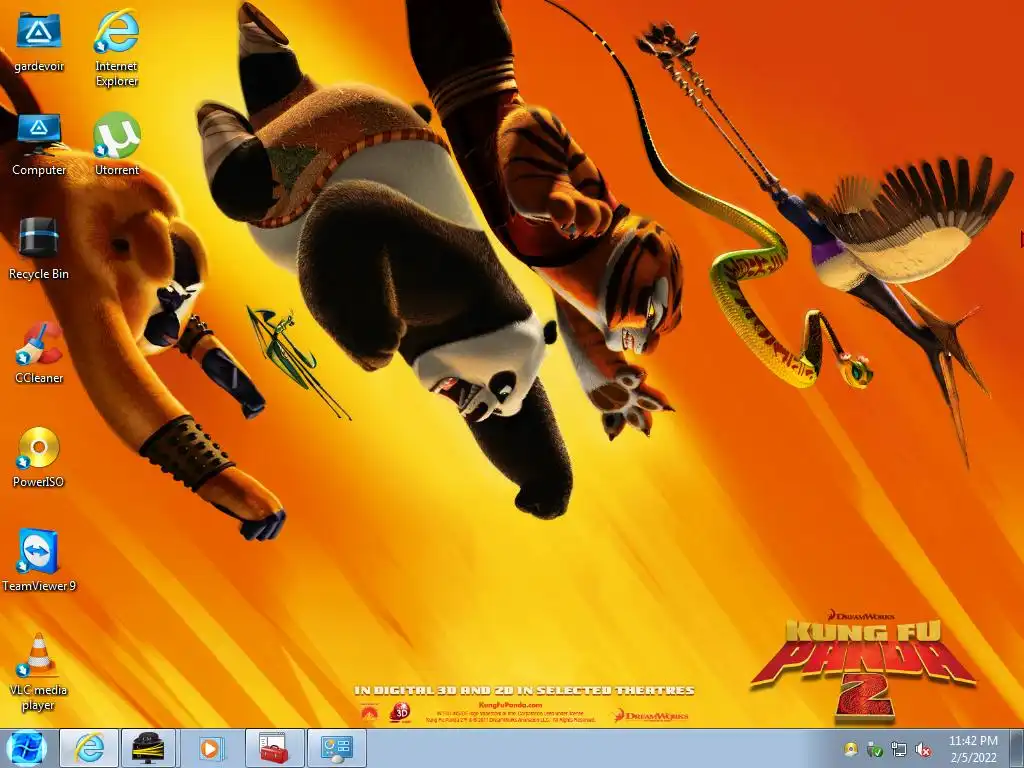Open Windows Media Player from taskbar
The width and height of the screenshot is (1024, 768).
coord(210,748)
